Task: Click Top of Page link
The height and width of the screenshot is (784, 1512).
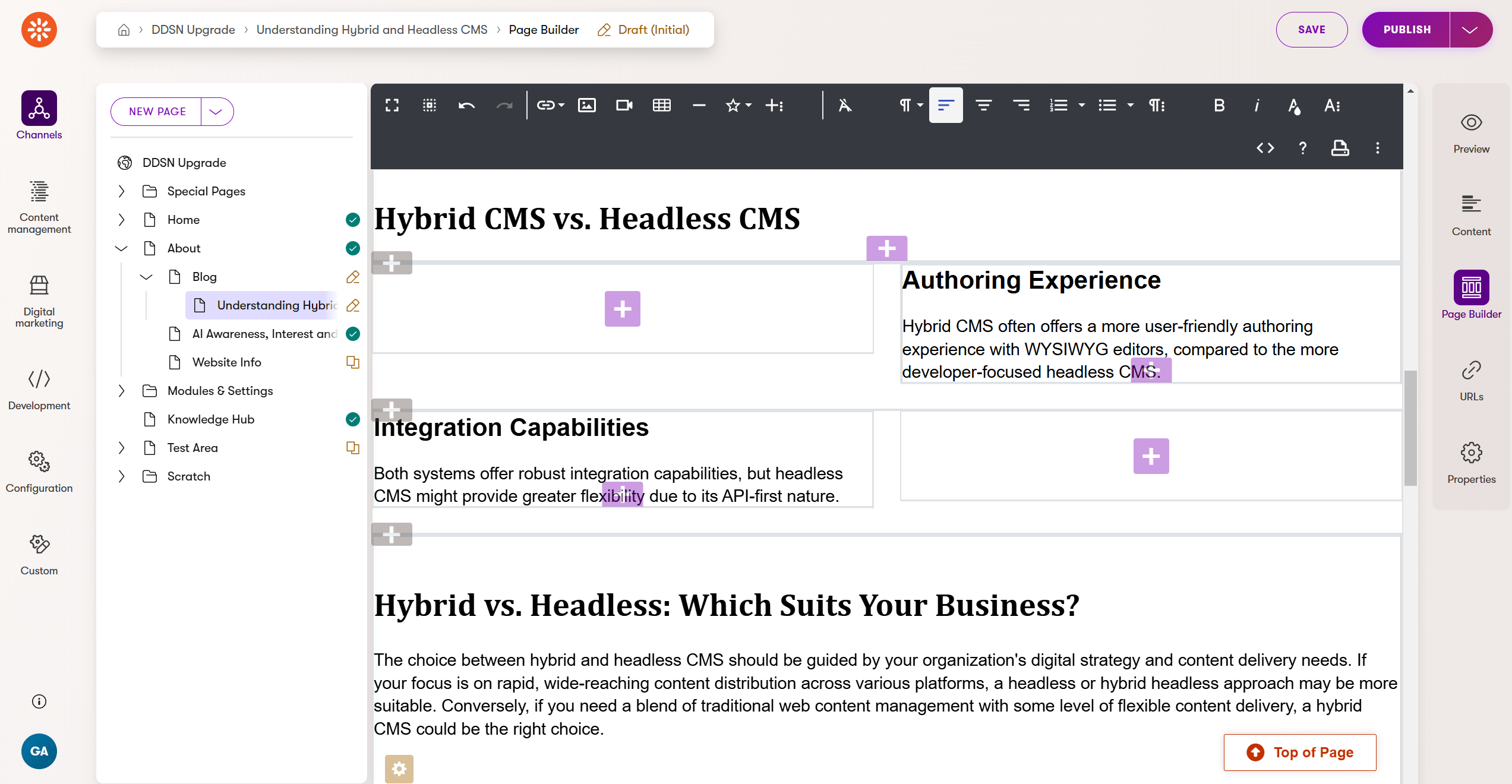Action: point(1299,751)
